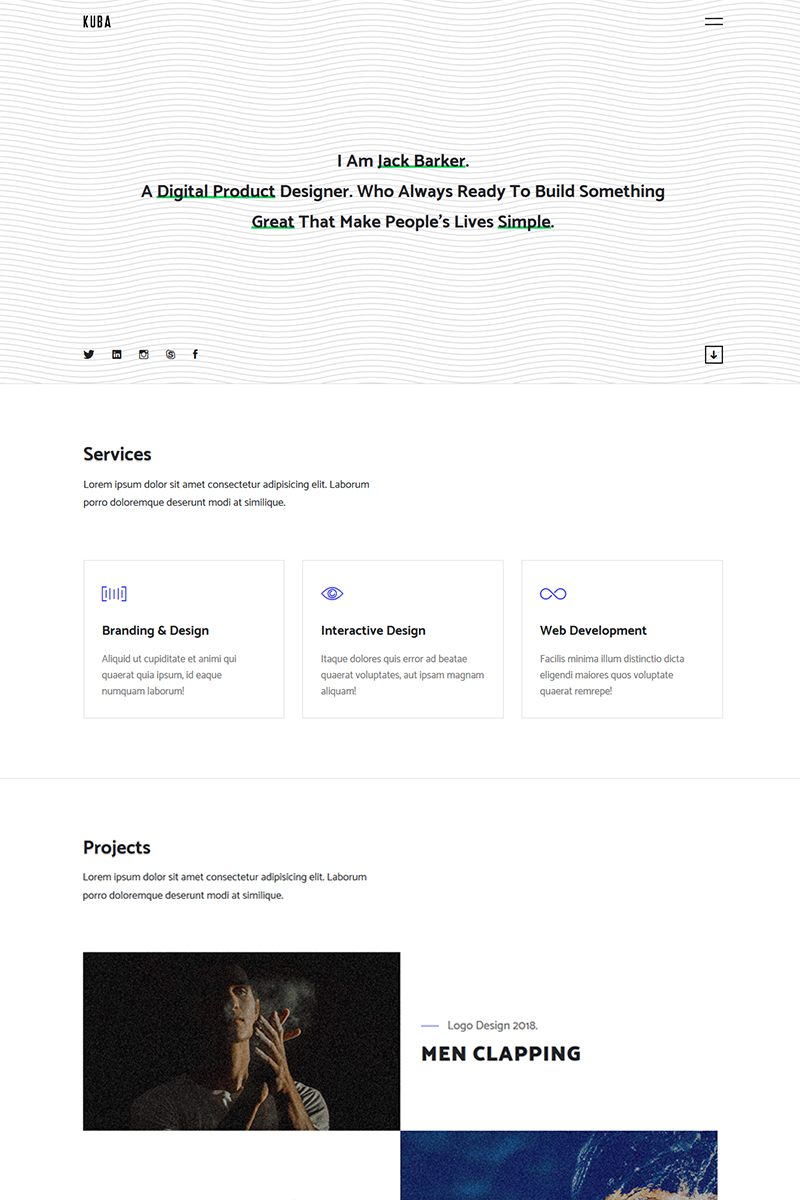Screen dimensions: 800x1200
Task: Open the MEN CLAPPING project title
Action: click(x=501, y=1054)
